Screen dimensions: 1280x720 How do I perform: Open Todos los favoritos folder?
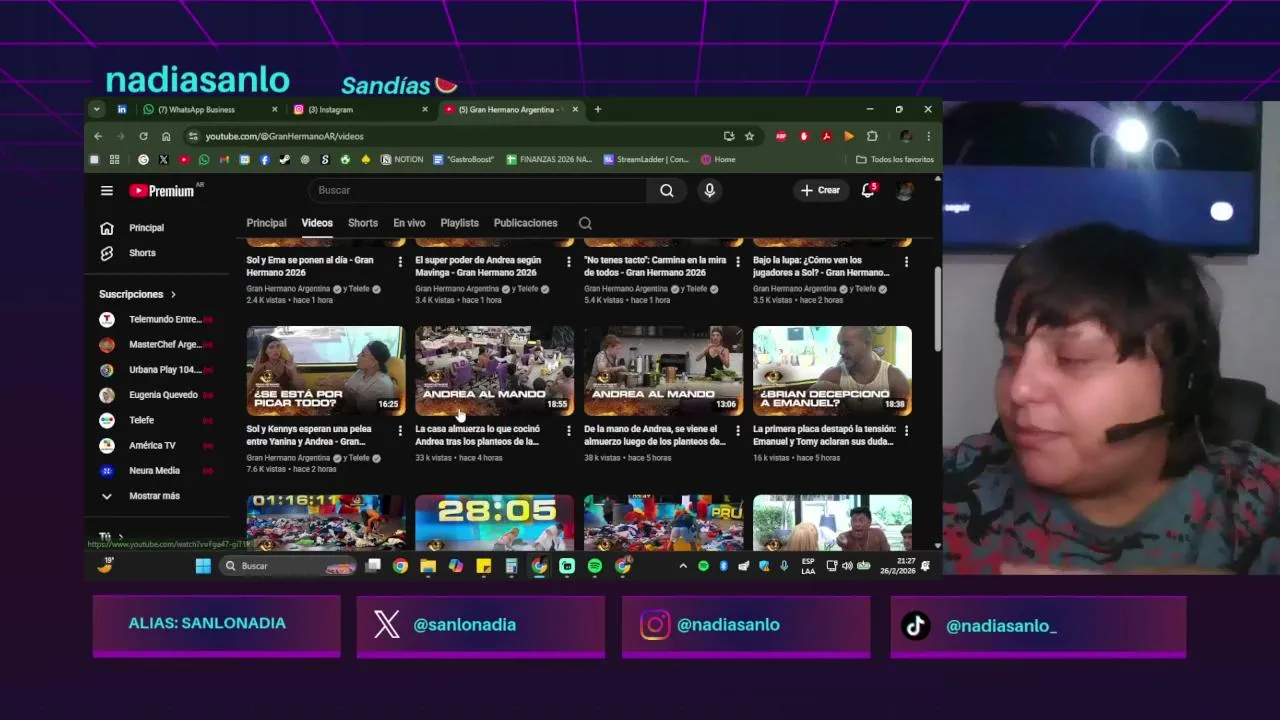pyautogui.click(x=895, y=159)
